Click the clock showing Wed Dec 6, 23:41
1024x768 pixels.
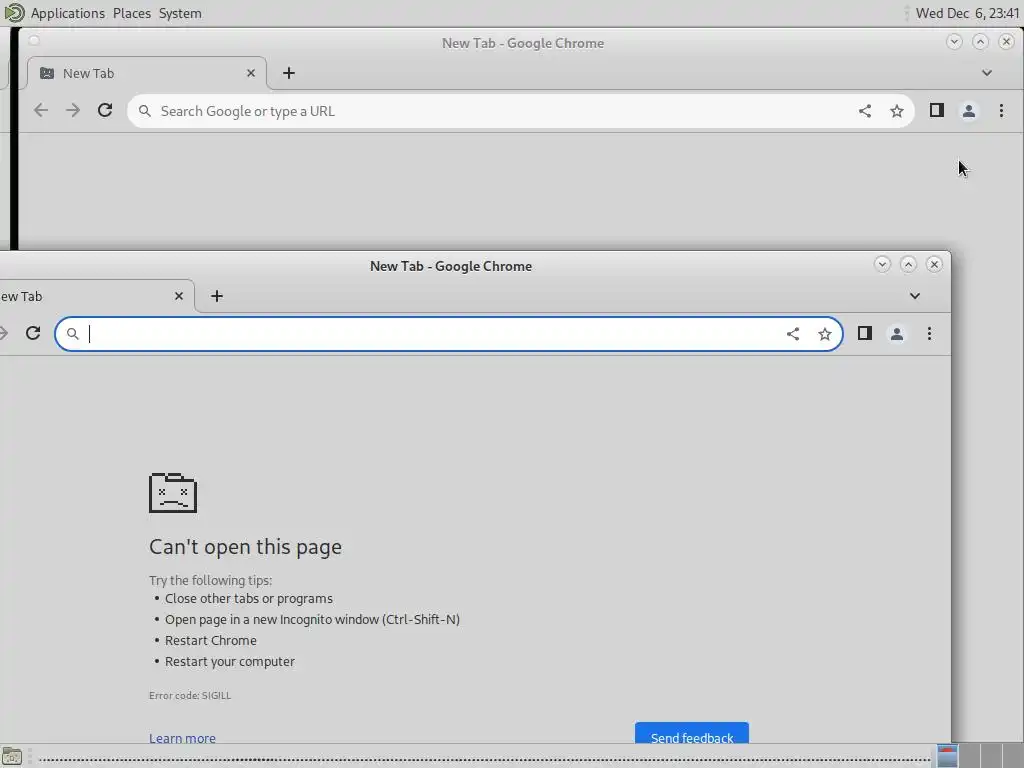(x=967, y=13)
